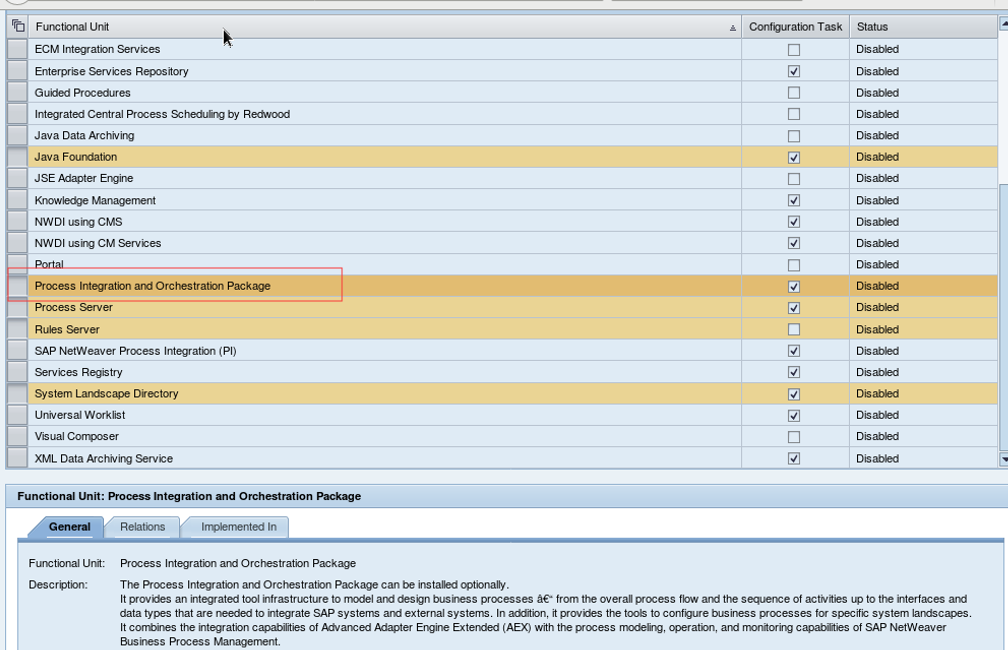Check the Rules Server configuration task

point(795,328)
